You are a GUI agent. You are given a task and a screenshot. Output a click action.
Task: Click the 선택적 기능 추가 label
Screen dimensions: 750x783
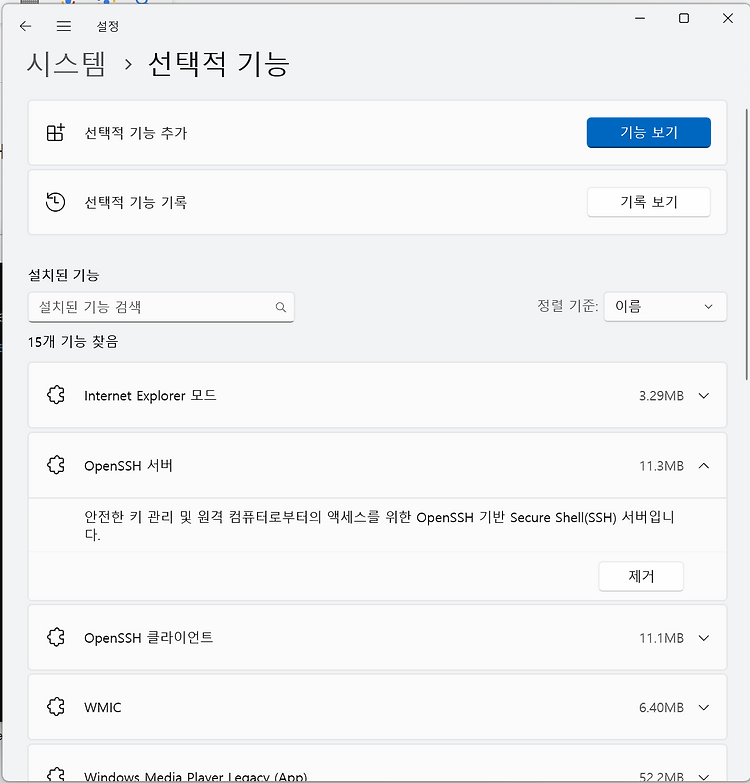tap(135, 133)
